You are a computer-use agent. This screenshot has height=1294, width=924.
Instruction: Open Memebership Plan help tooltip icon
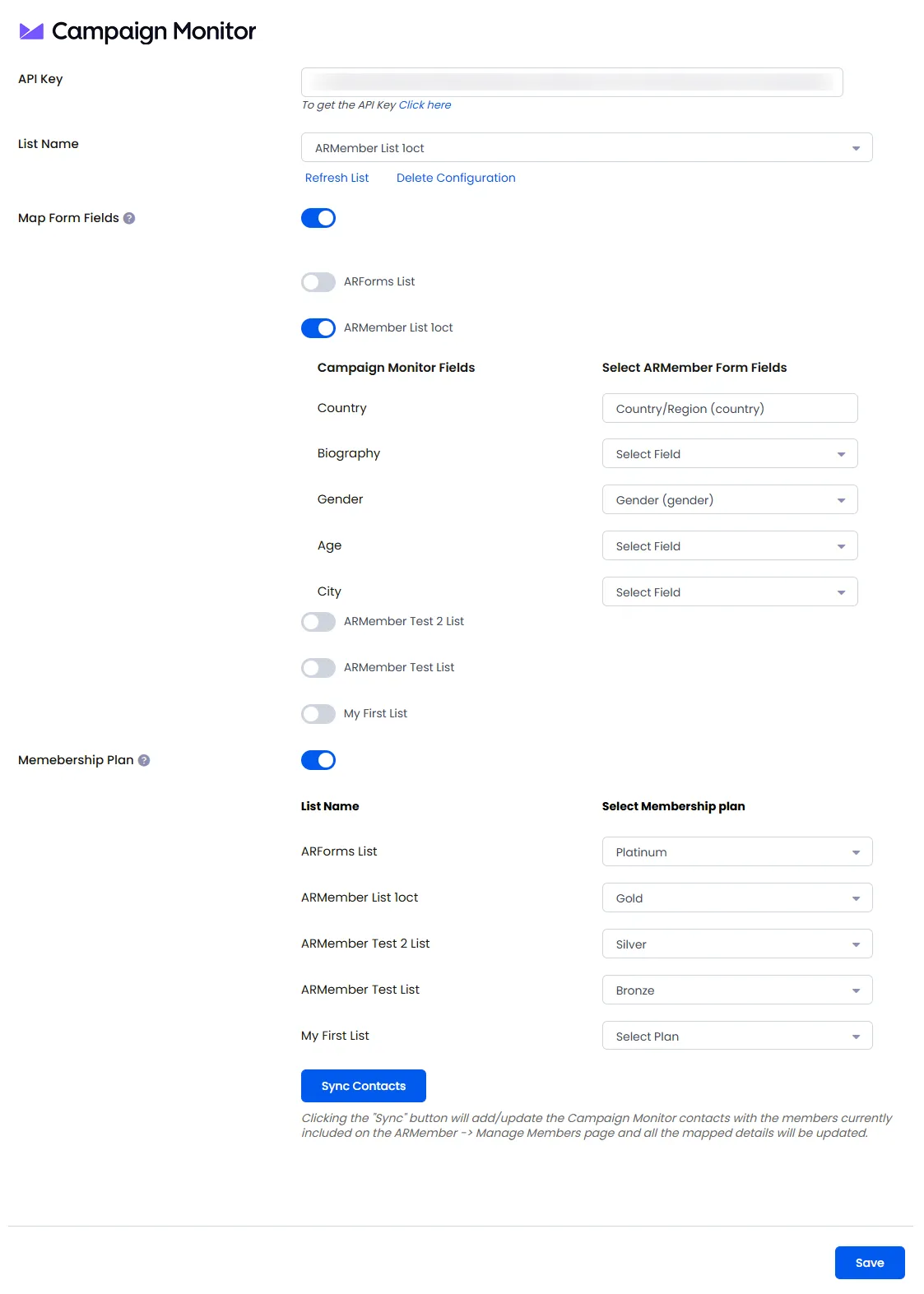point(144,760)
